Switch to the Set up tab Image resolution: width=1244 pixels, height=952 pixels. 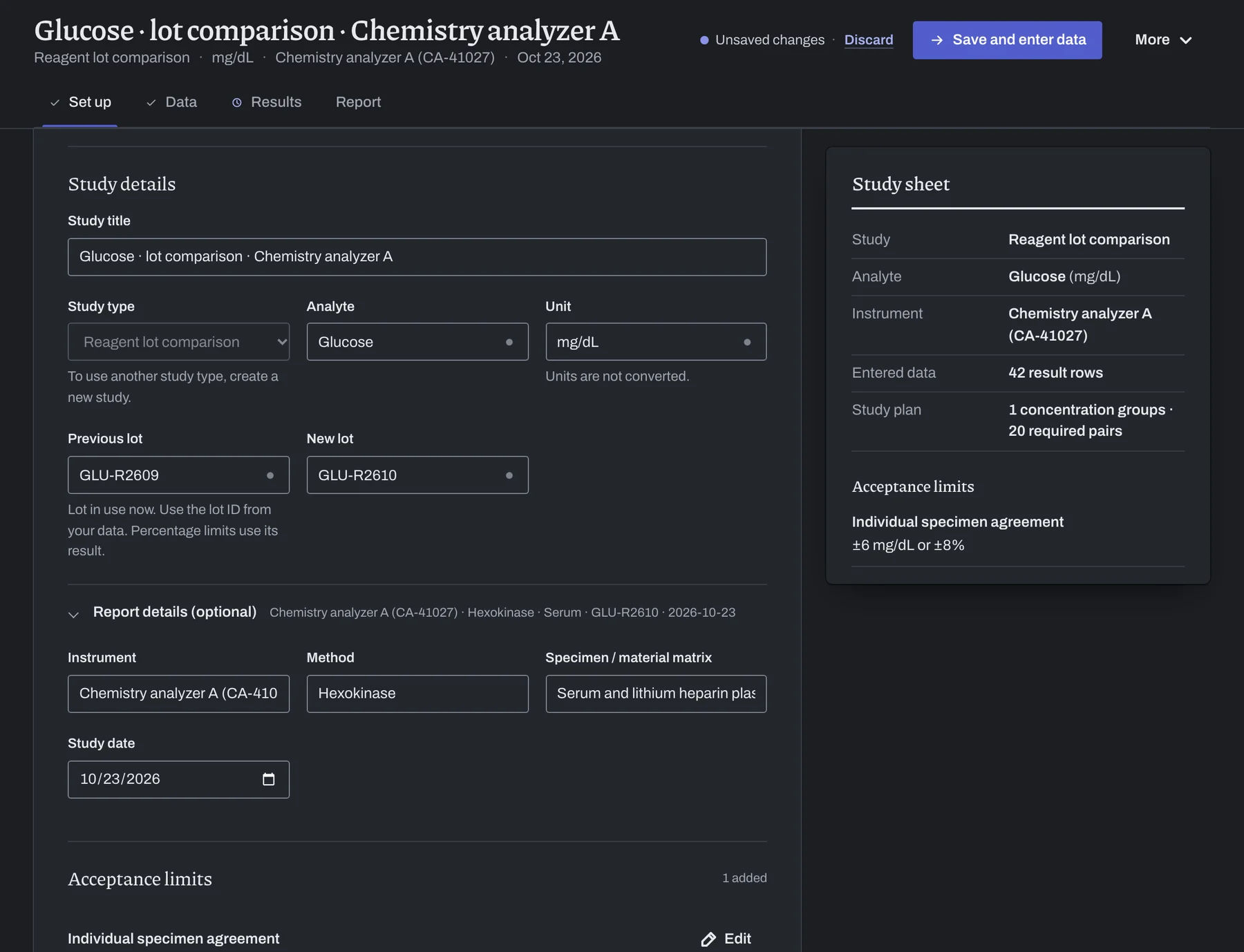pos(80,102)
